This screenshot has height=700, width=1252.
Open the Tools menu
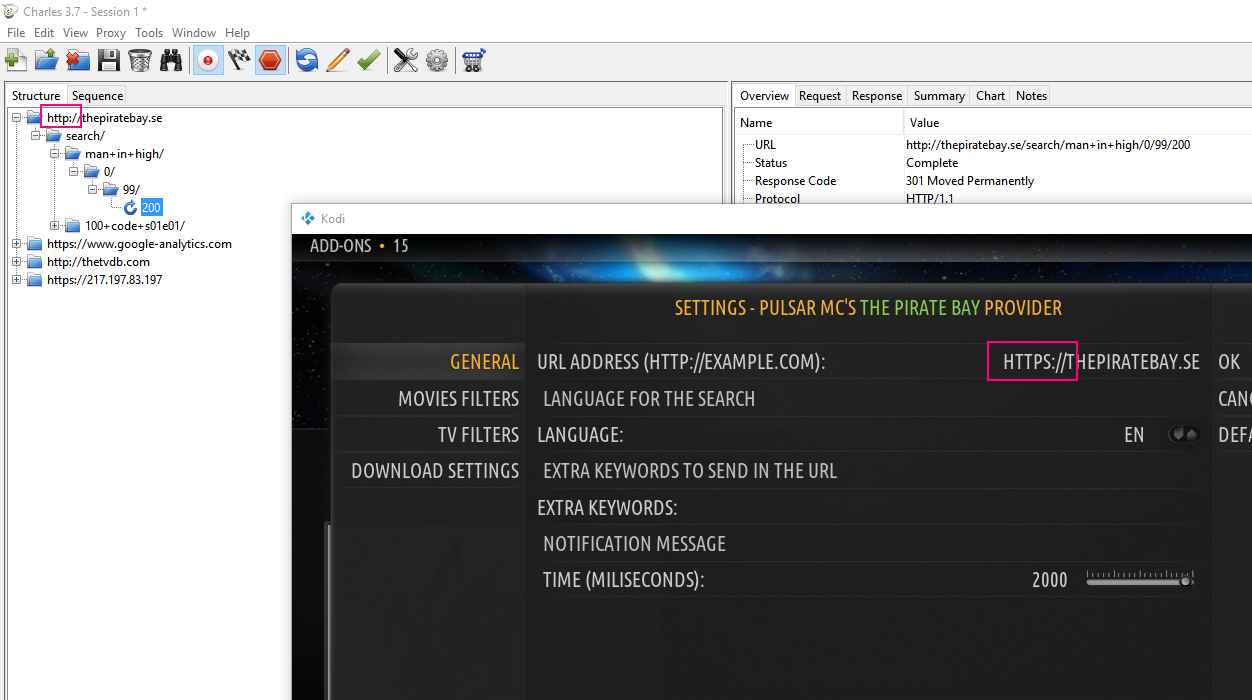tap(149, 33)
